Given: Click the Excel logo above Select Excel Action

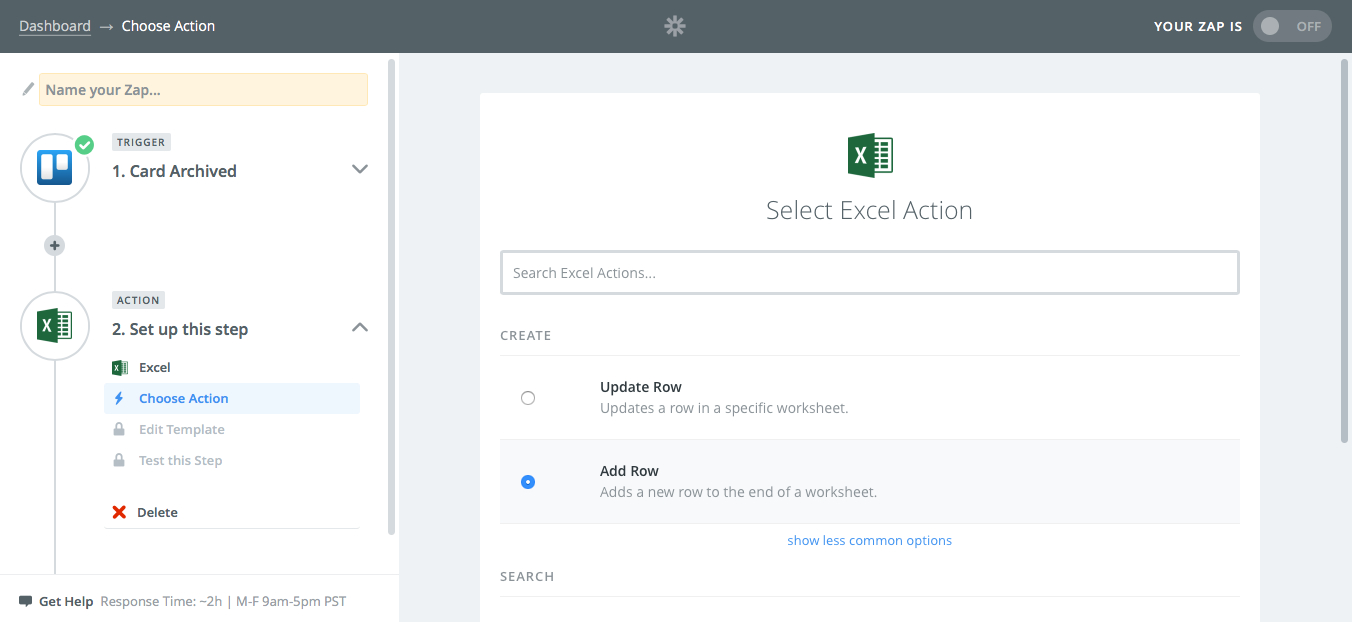Looking at the screenshot, I should pyautogui.click(x=869, y=155).
